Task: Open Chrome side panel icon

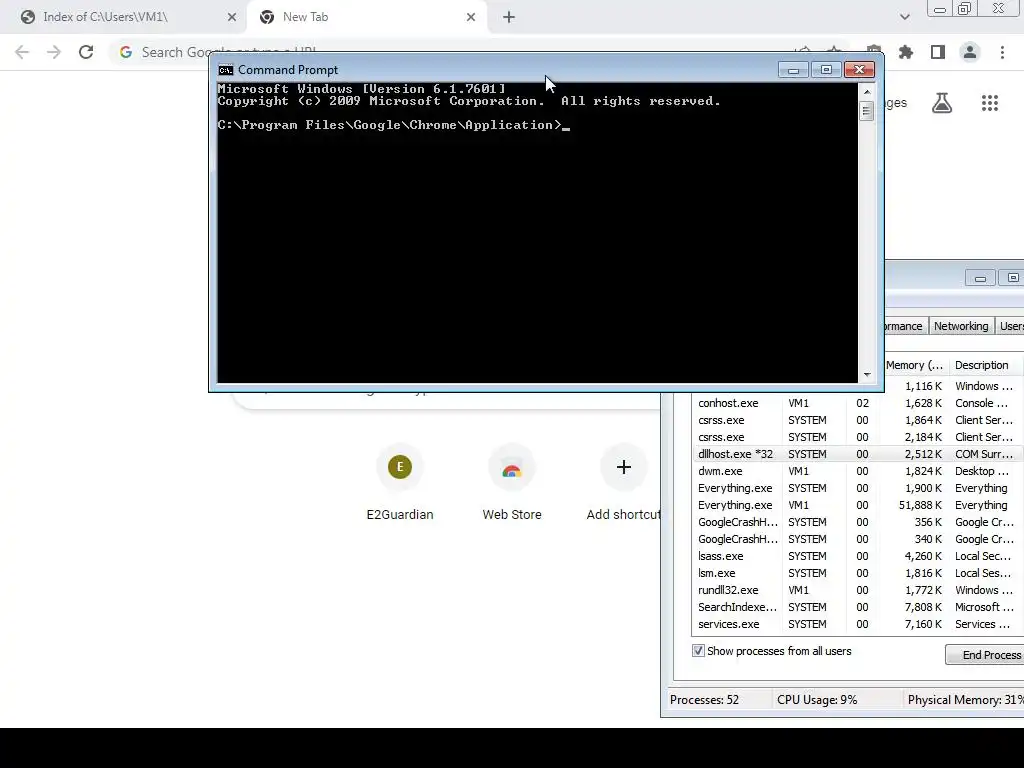Action: [x=938, y=52]
